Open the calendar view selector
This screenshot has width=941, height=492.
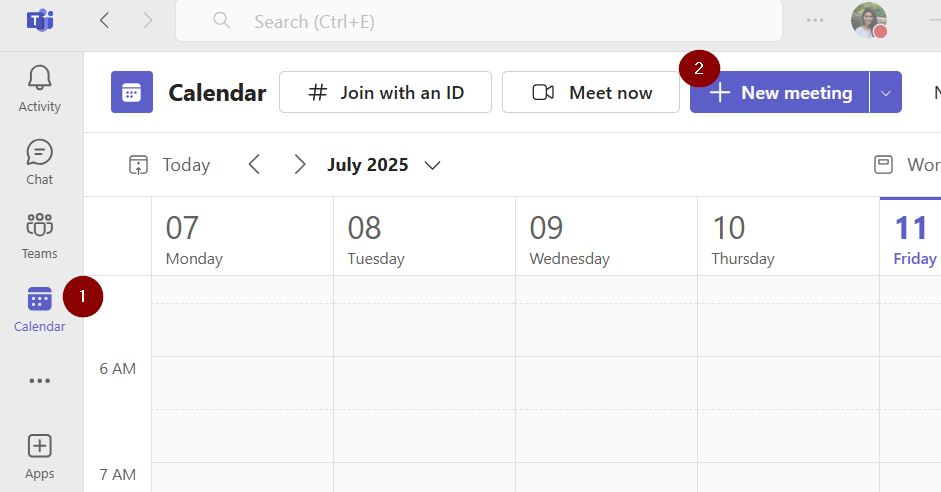point(906,165)
